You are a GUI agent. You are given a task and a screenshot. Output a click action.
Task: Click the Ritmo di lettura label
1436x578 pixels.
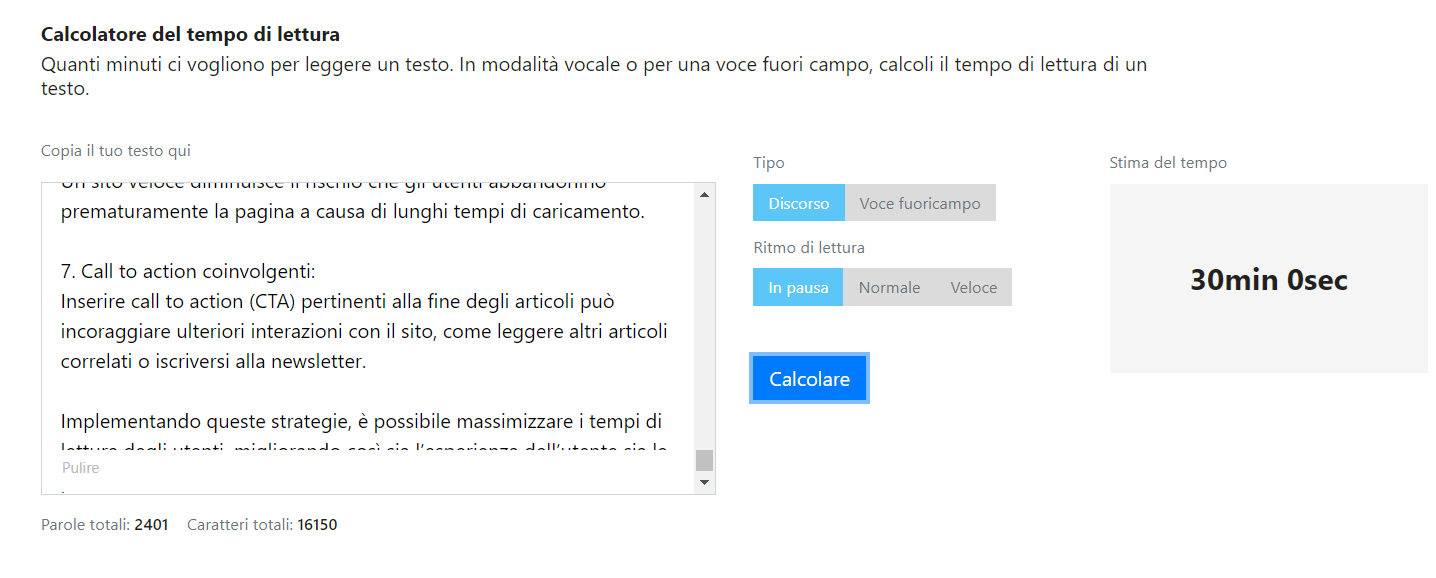pos(809,247)
